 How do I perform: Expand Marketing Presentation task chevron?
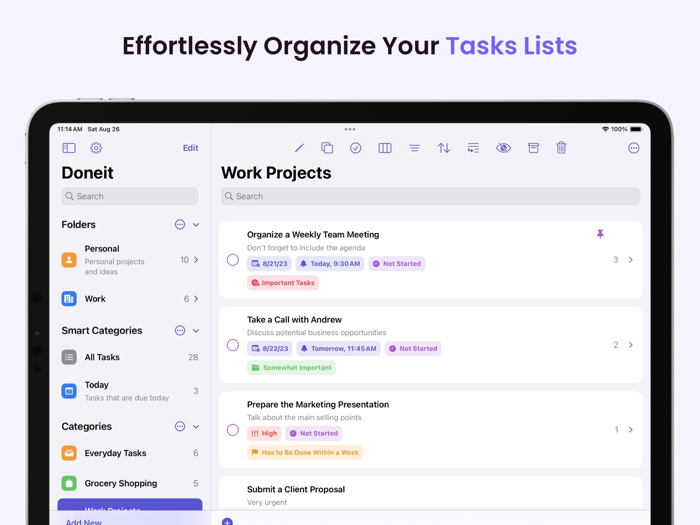click(x=631, y=430)
